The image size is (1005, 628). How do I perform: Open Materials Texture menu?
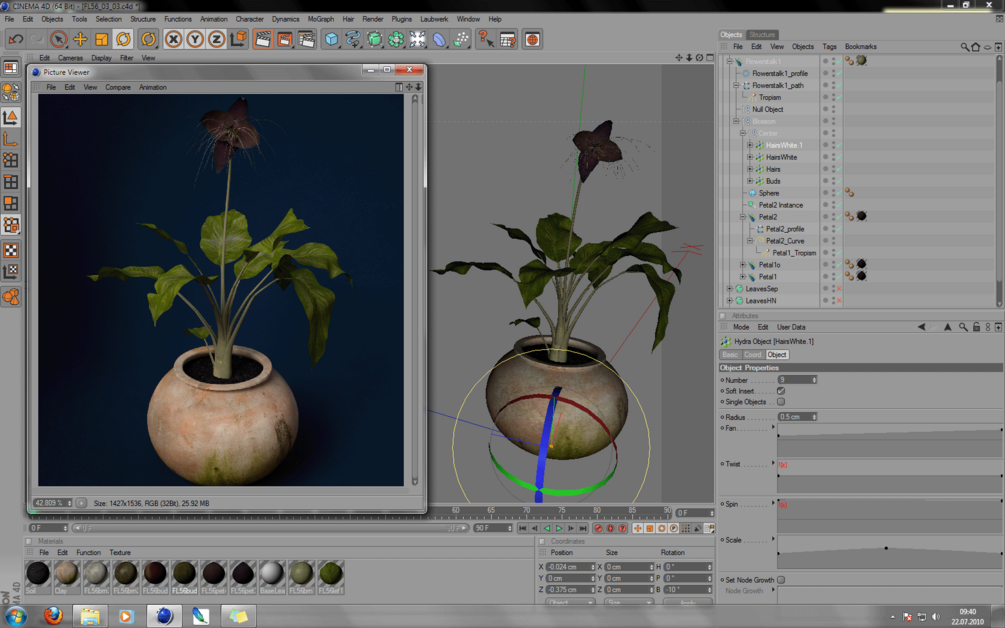click(120, 552)
